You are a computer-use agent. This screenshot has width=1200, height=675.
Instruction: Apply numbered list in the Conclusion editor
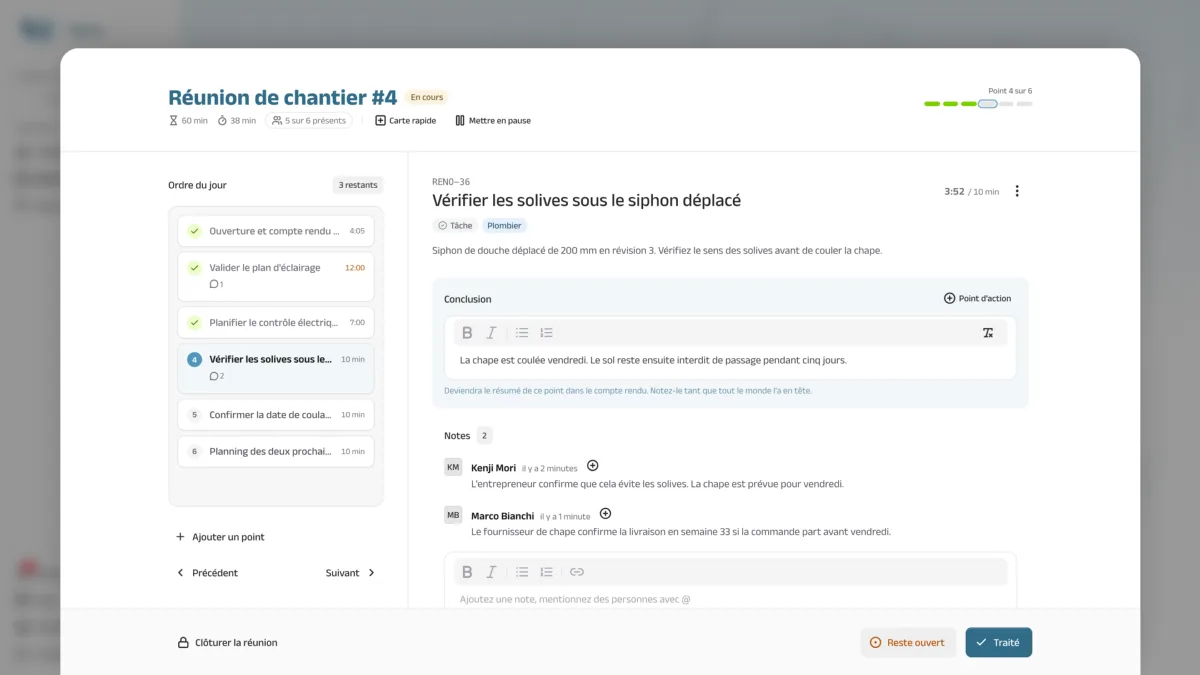546,333
